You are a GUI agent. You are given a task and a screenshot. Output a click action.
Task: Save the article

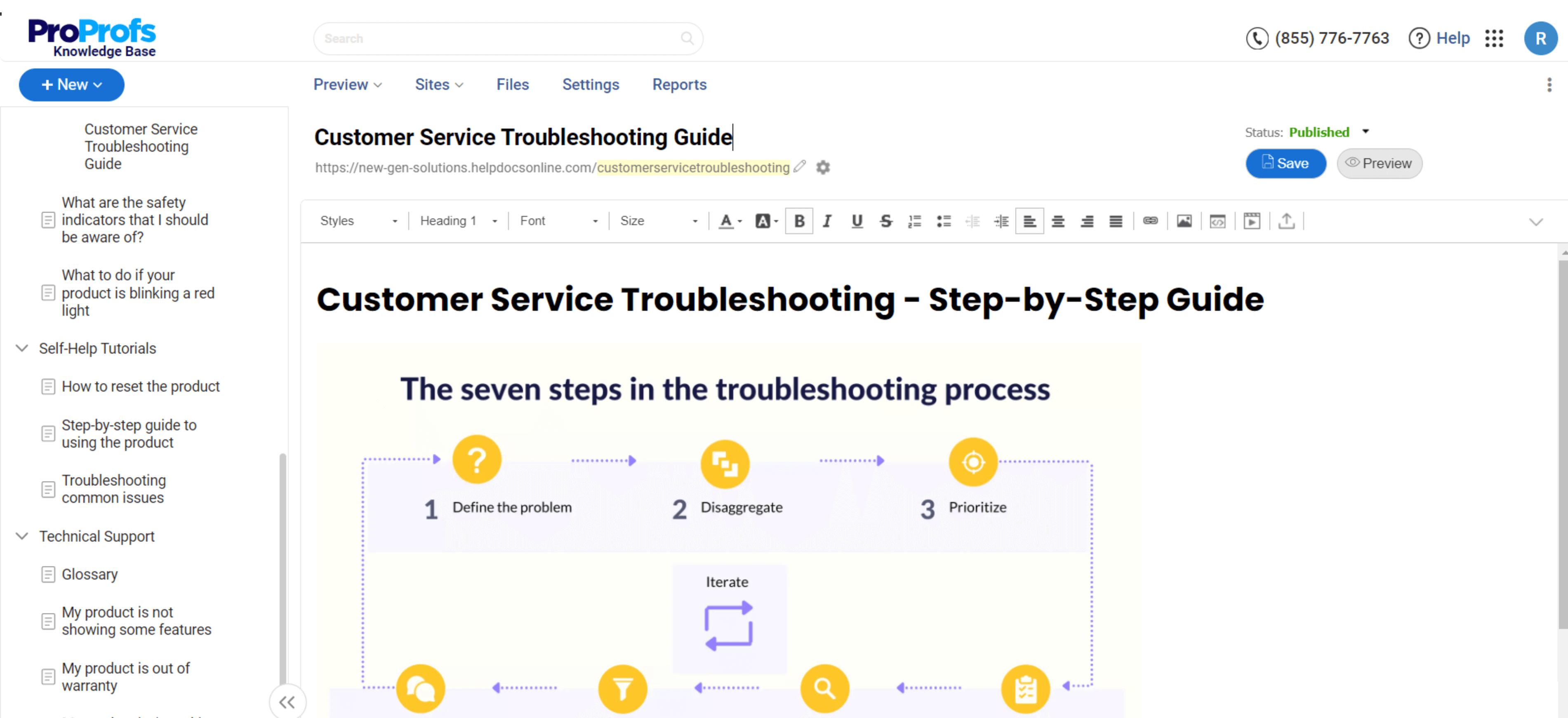[1285, 163]
